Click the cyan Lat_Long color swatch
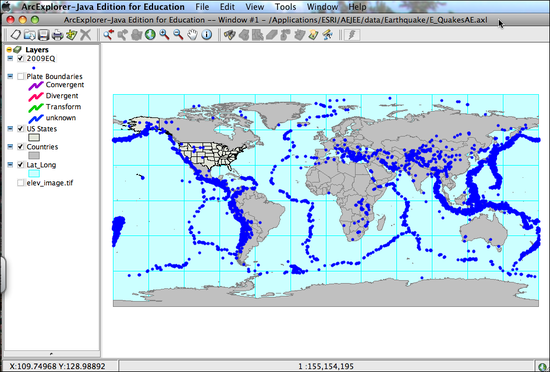Image resolution: width=550 pixels, height=372 pixels. coord(34,174)
